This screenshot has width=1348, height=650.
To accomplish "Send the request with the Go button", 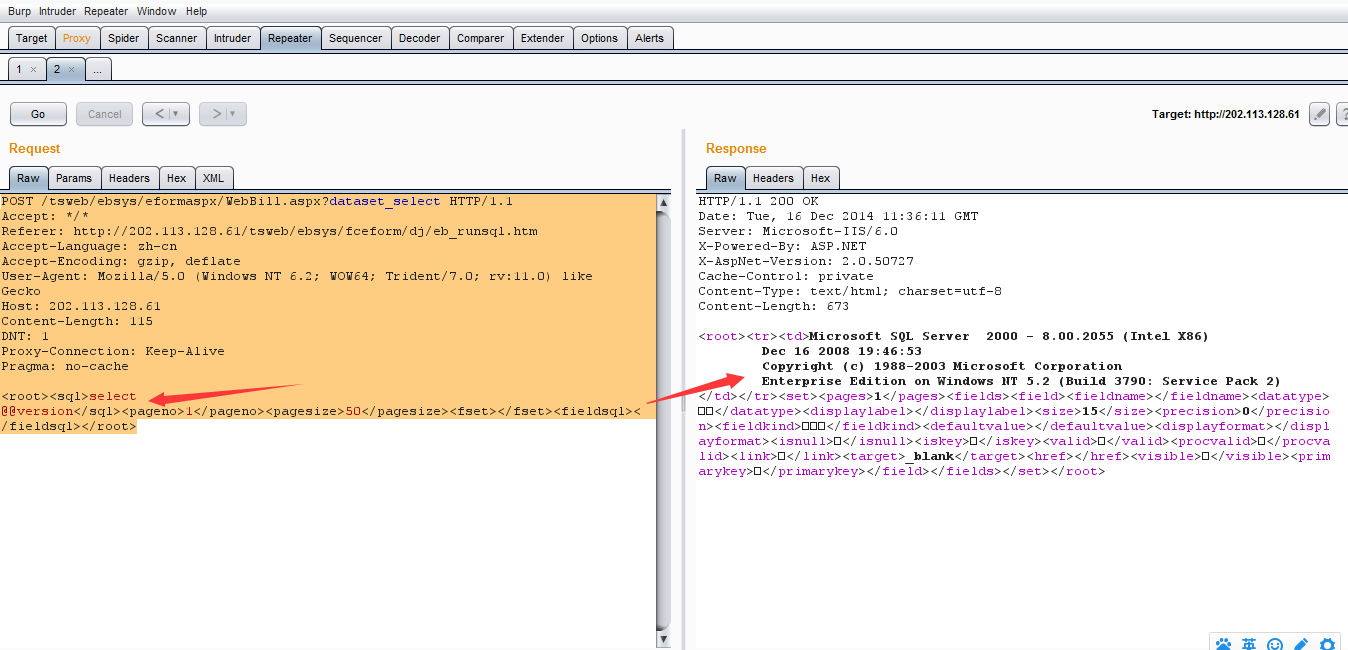I will [38, 114].
